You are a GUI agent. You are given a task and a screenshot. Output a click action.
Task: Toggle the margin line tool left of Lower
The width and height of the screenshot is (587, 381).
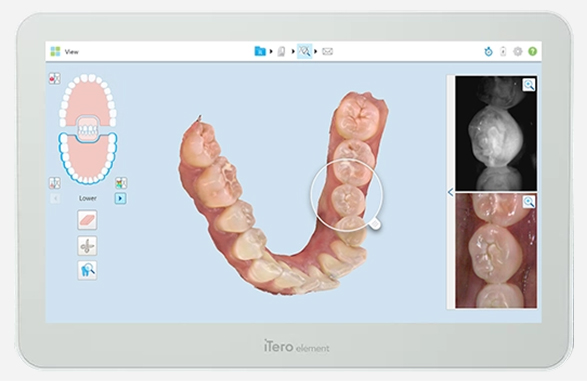[x=55, y=183]
